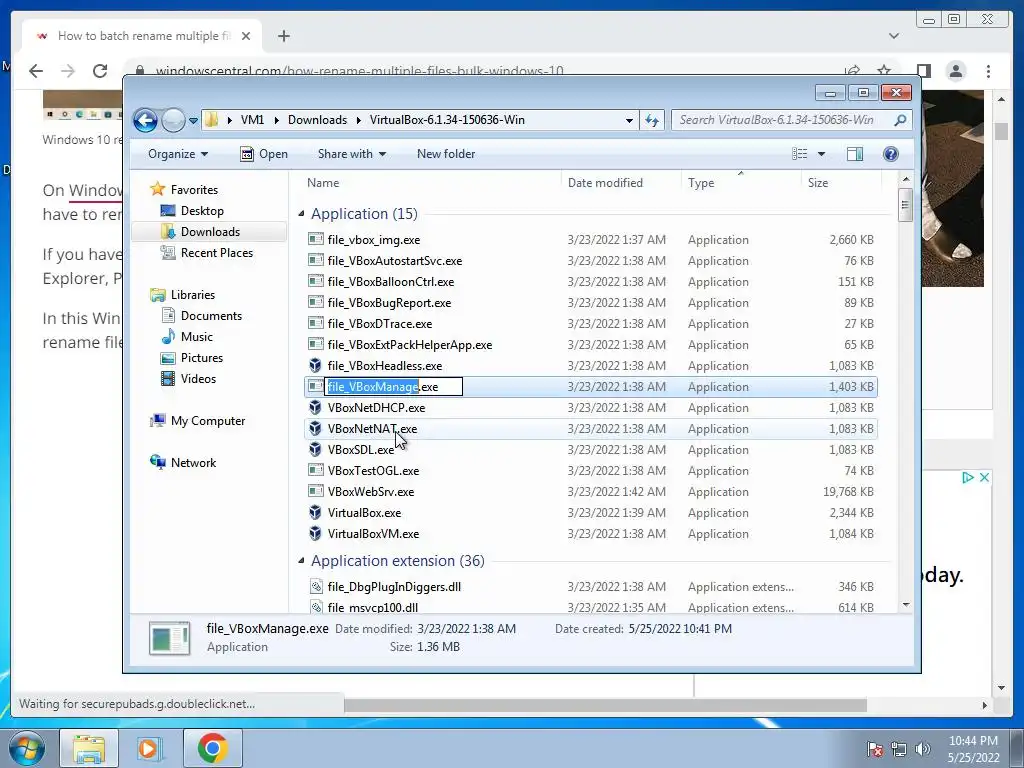Click the file_VBoxBalloonCtrl.exe file icon
The width and height of the screenshot is (1024, 768).
pyautogui.click(x=315, y=281)
